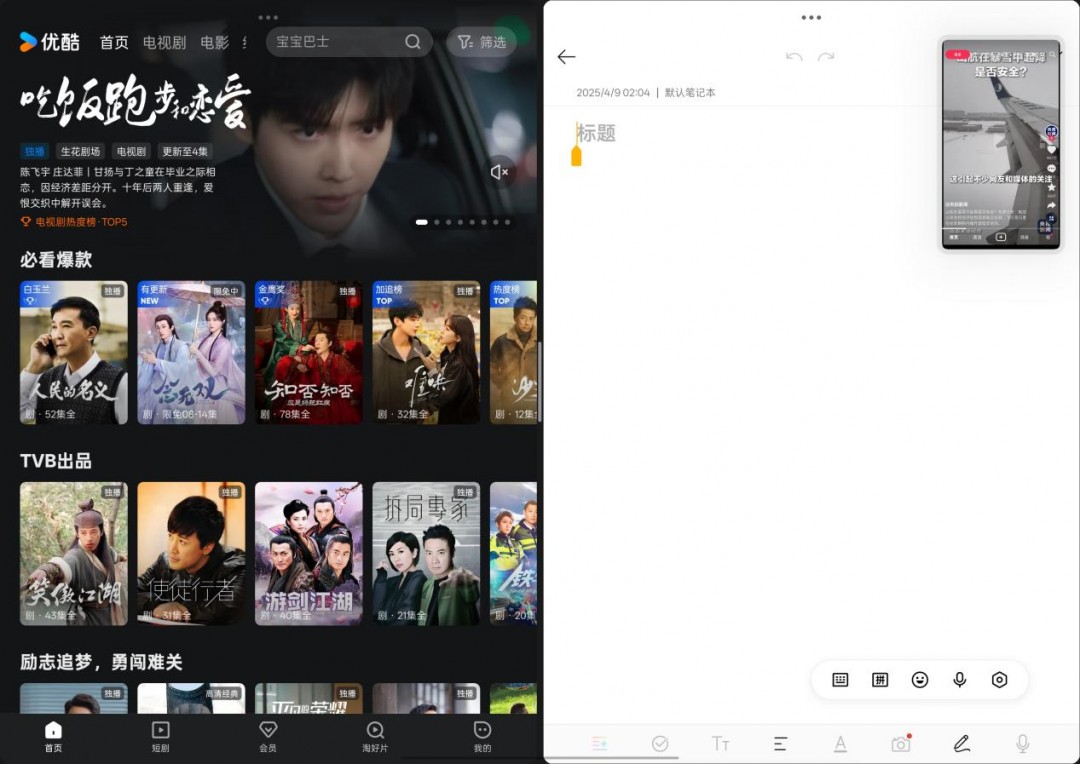The width and height of the screenshot is (1080, 764).
Task: Insert a to-do checkbox in the note
Action: [660, 744]
